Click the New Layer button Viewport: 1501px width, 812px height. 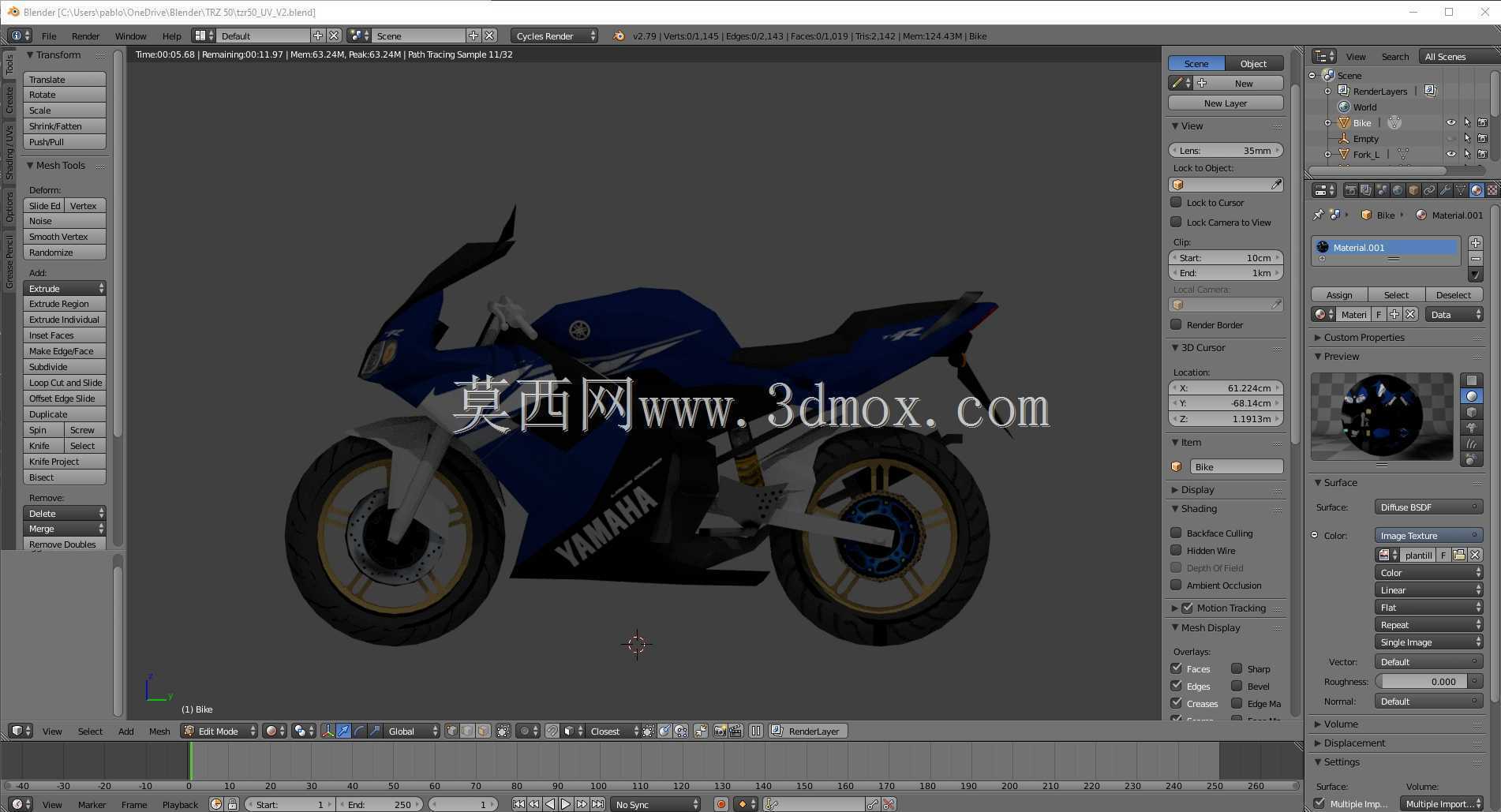1226,103
